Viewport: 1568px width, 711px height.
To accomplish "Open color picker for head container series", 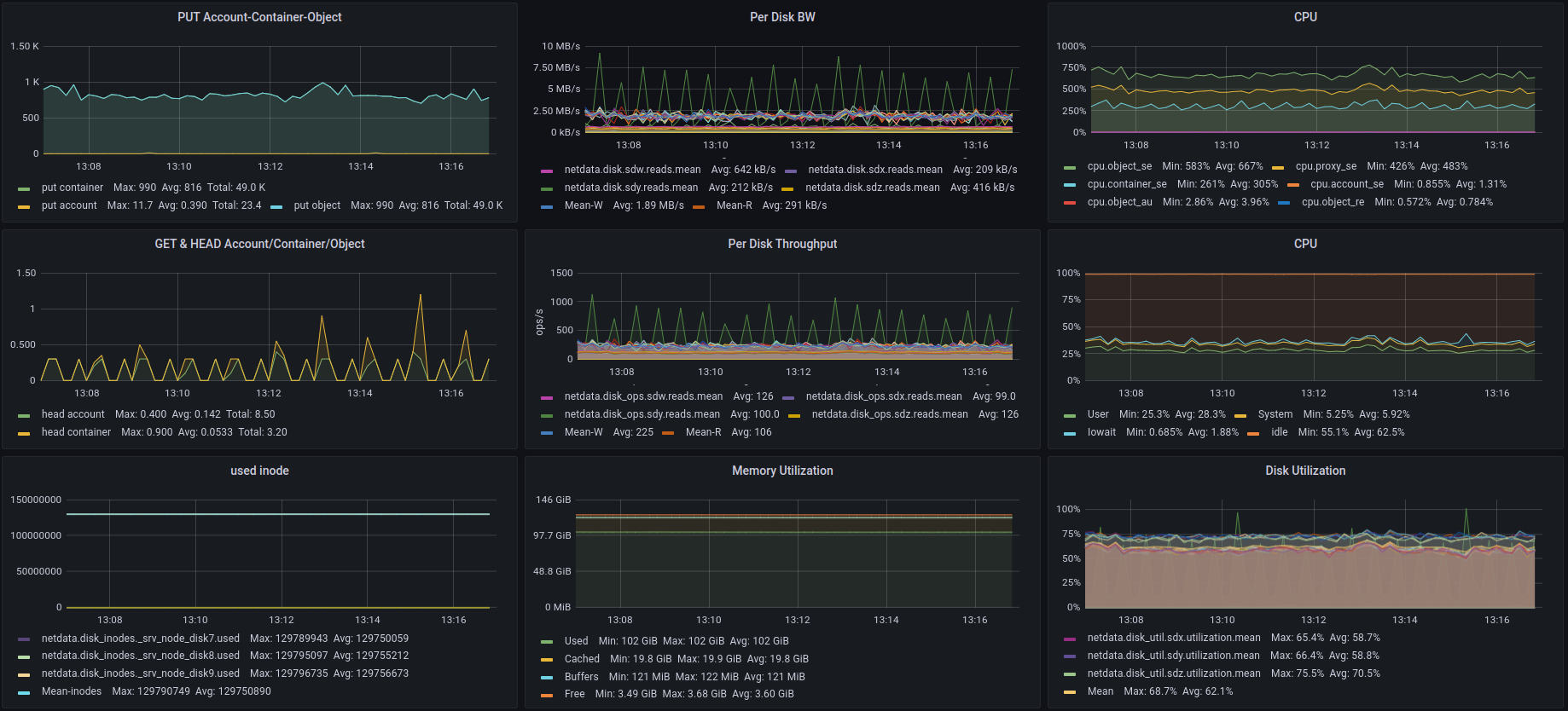I will (x=24, y=433).
